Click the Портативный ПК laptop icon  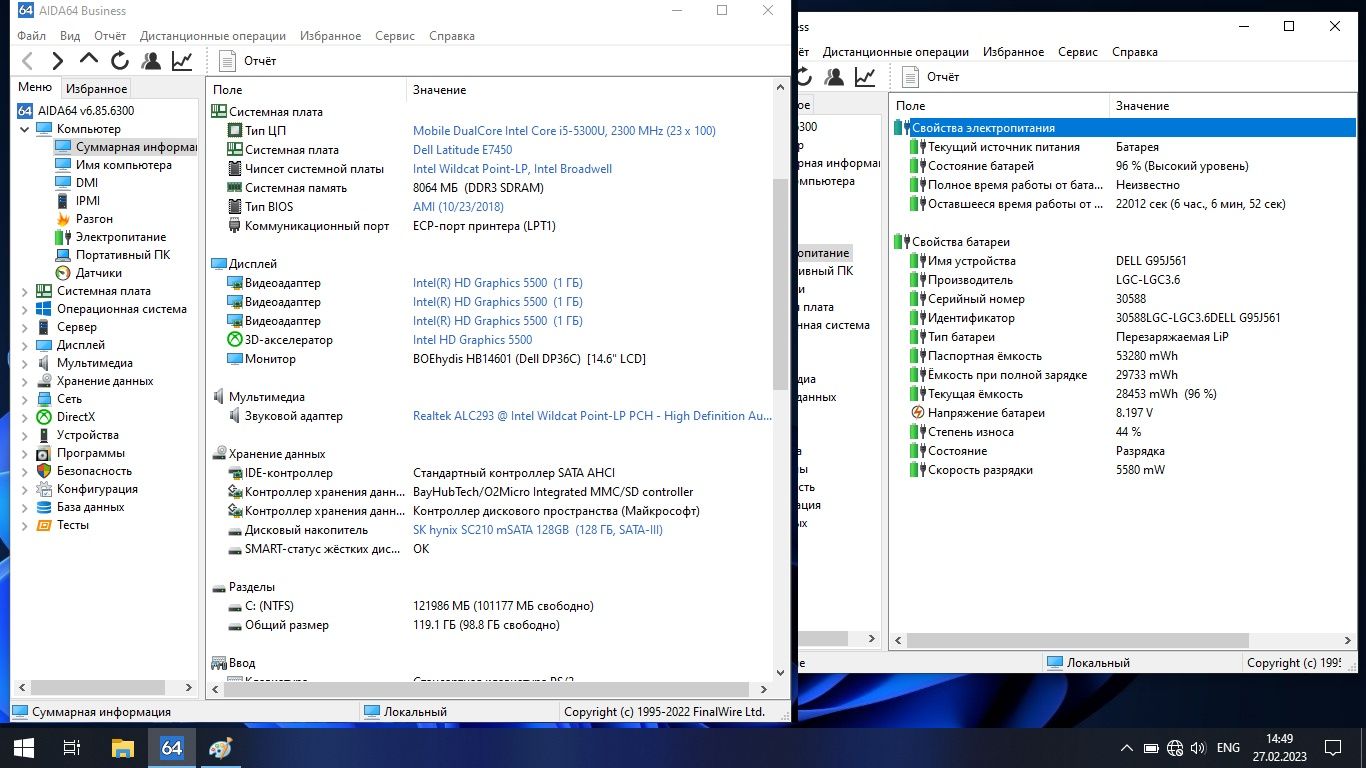[x=64, y=255]
